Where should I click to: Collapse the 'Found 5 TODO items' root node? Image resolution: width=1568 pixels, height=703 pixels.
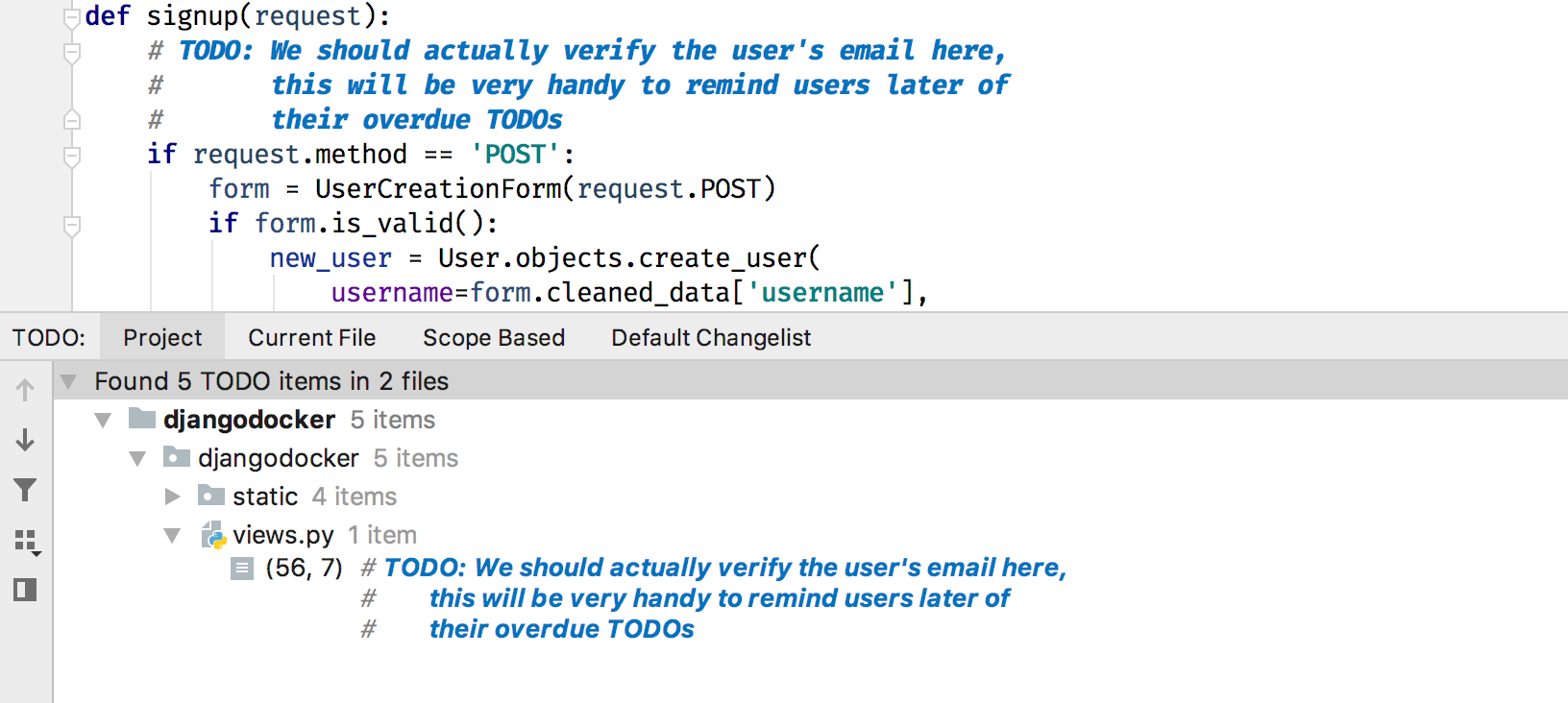tap(68, 381)
